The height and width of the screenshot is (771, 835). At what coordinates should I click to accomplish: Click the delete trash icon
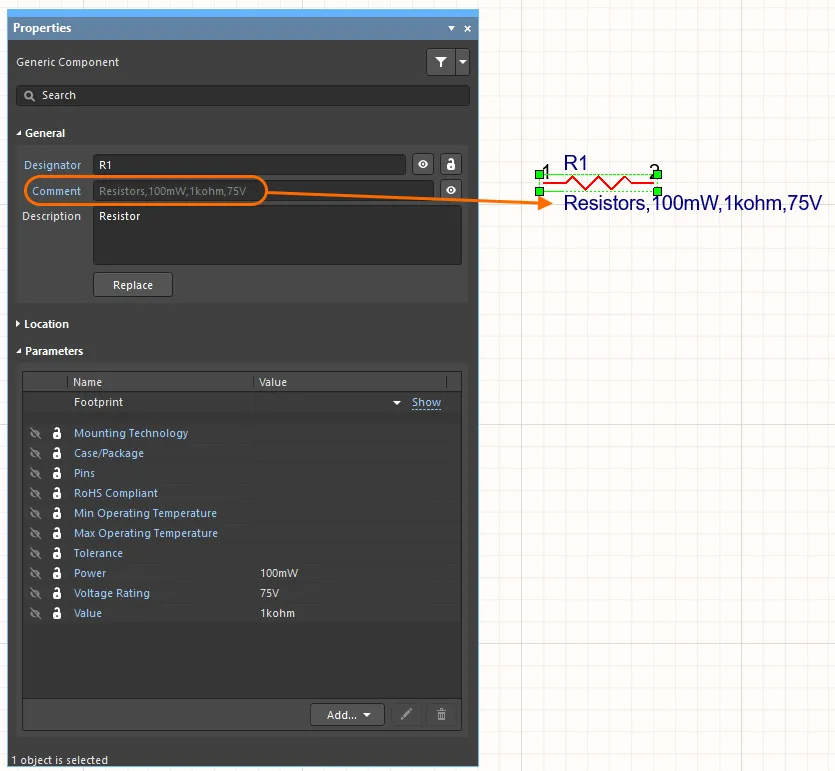click(x=441, y=715)
